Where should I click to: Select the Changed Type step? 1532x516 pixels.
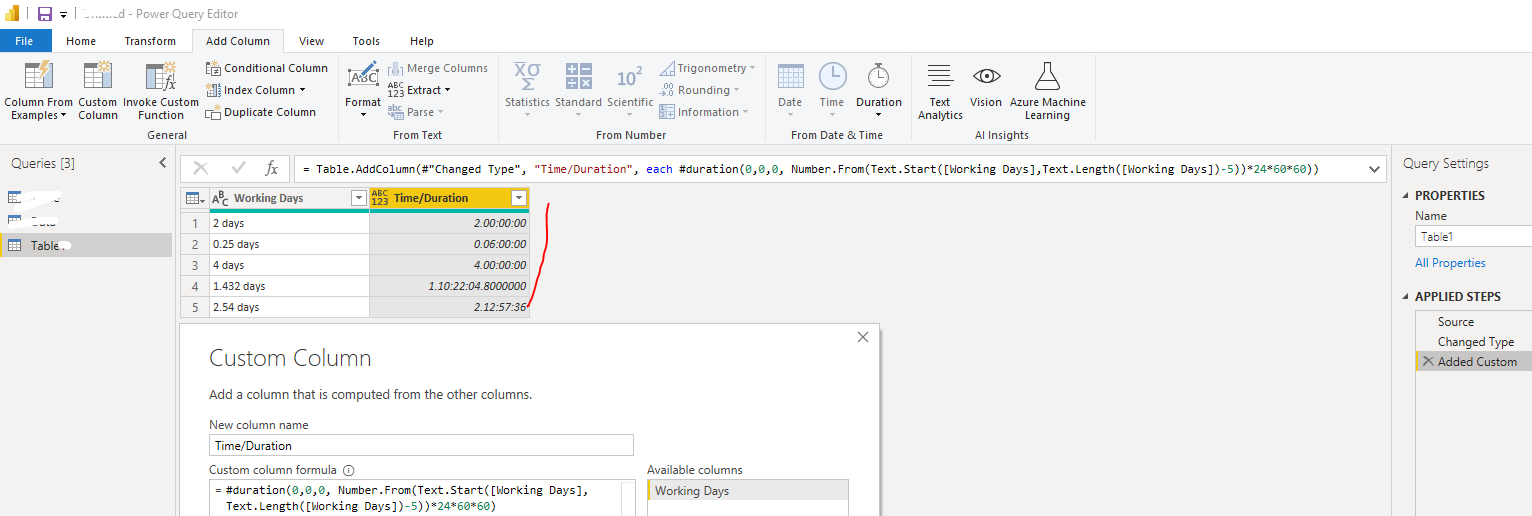pos(1474,342)
